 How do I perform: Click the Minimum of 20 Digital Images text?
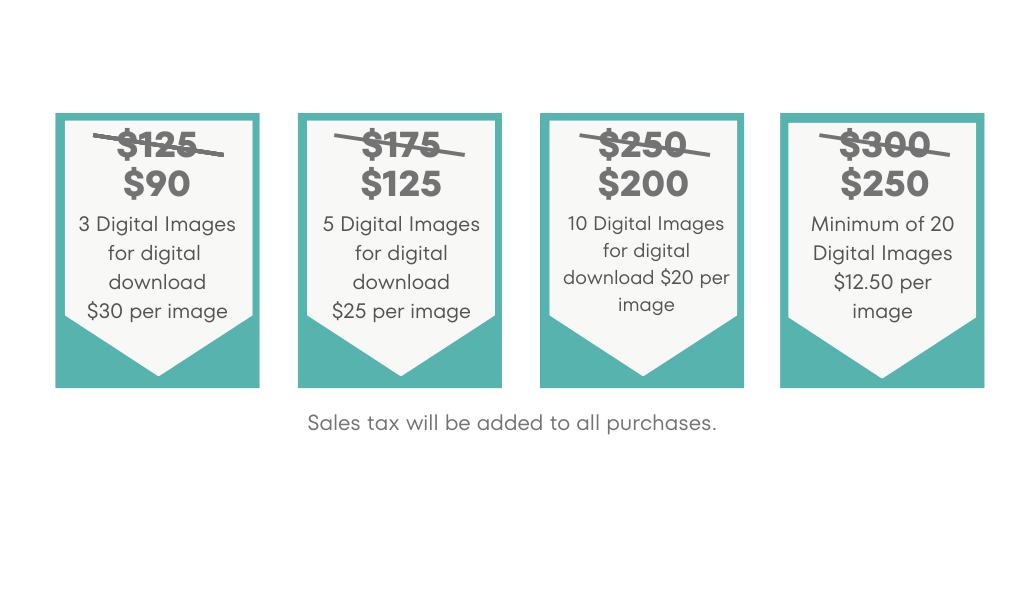(882, 238)
